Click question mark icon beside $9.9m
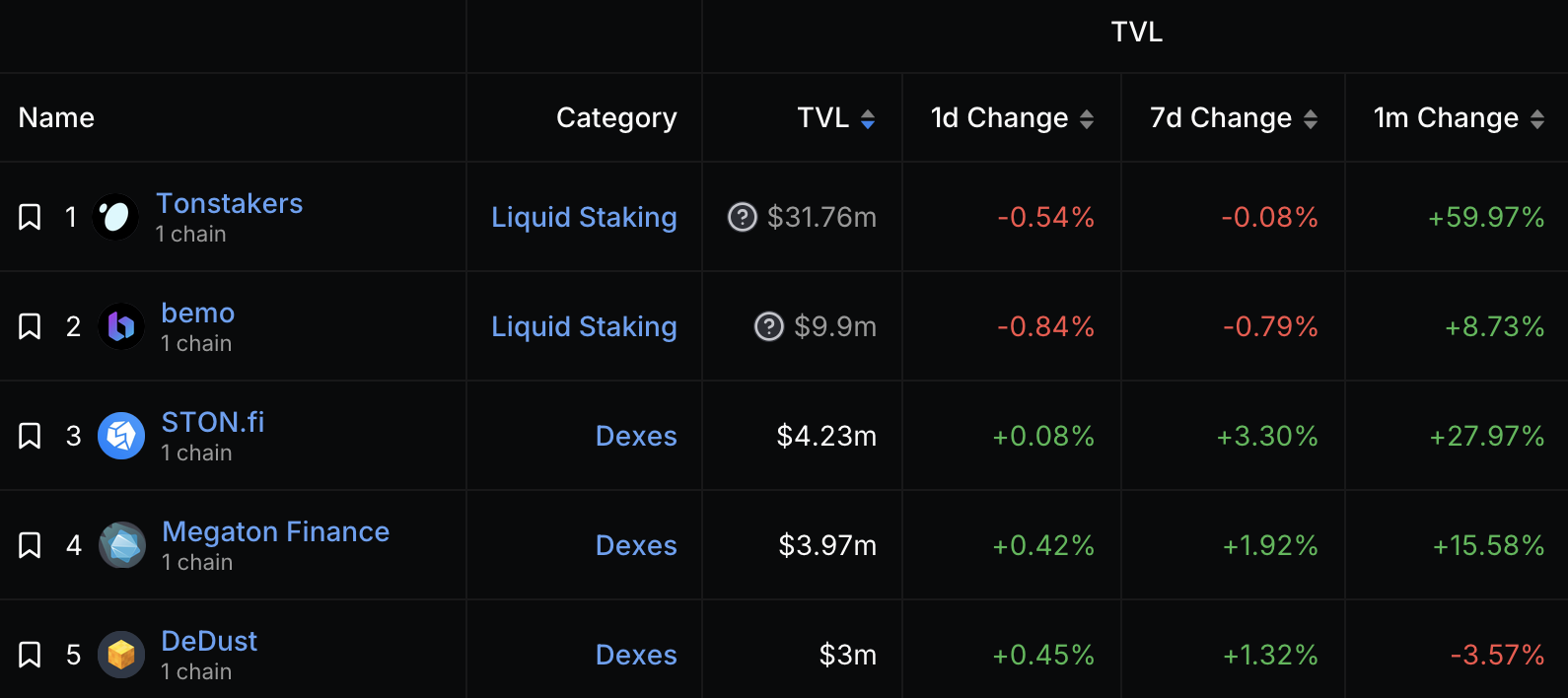The image size is (1568, 698). tap(768, 326)
